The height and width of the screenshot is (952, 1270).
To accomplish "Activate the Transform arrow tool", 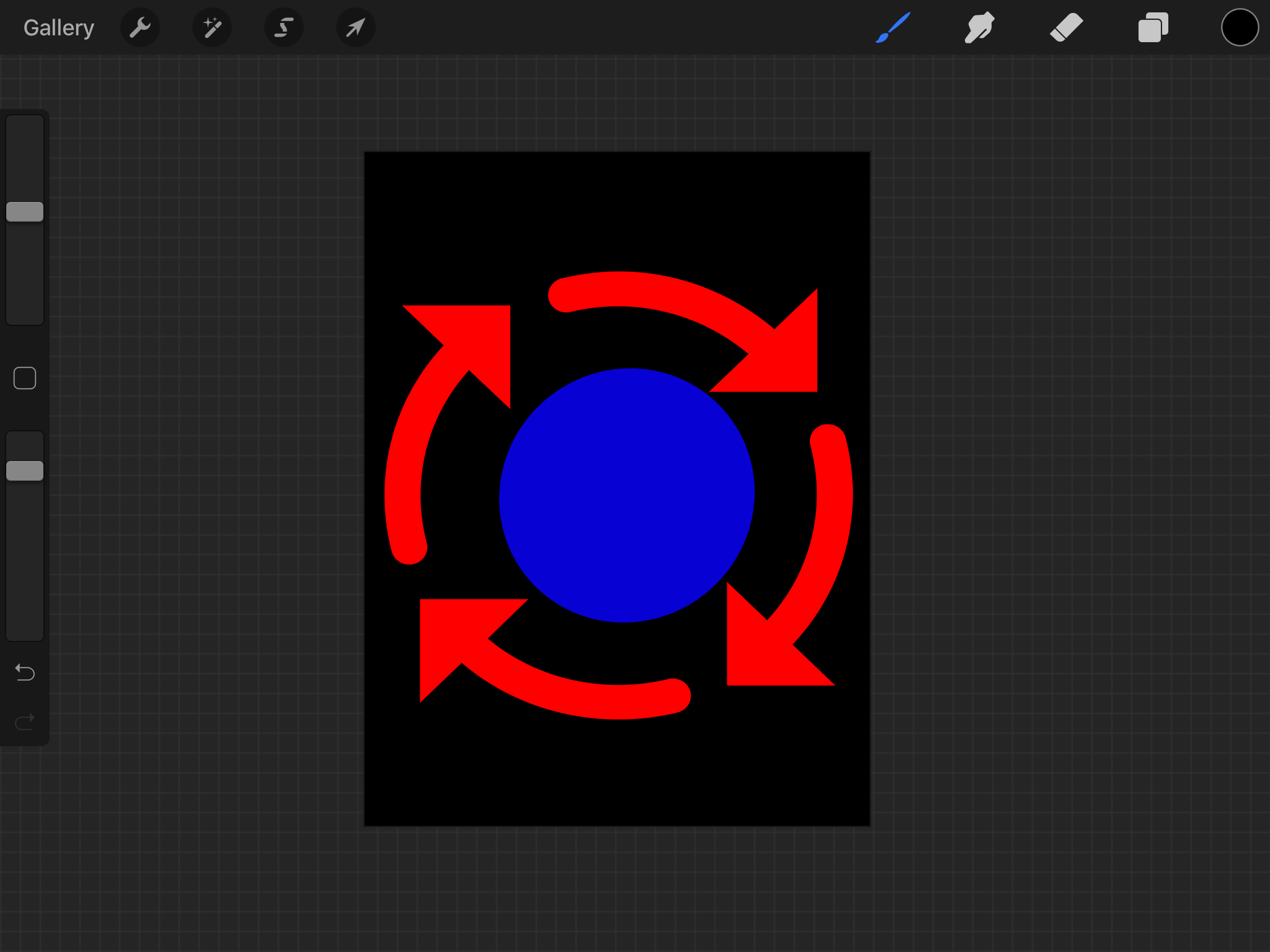I will point(355,28).
